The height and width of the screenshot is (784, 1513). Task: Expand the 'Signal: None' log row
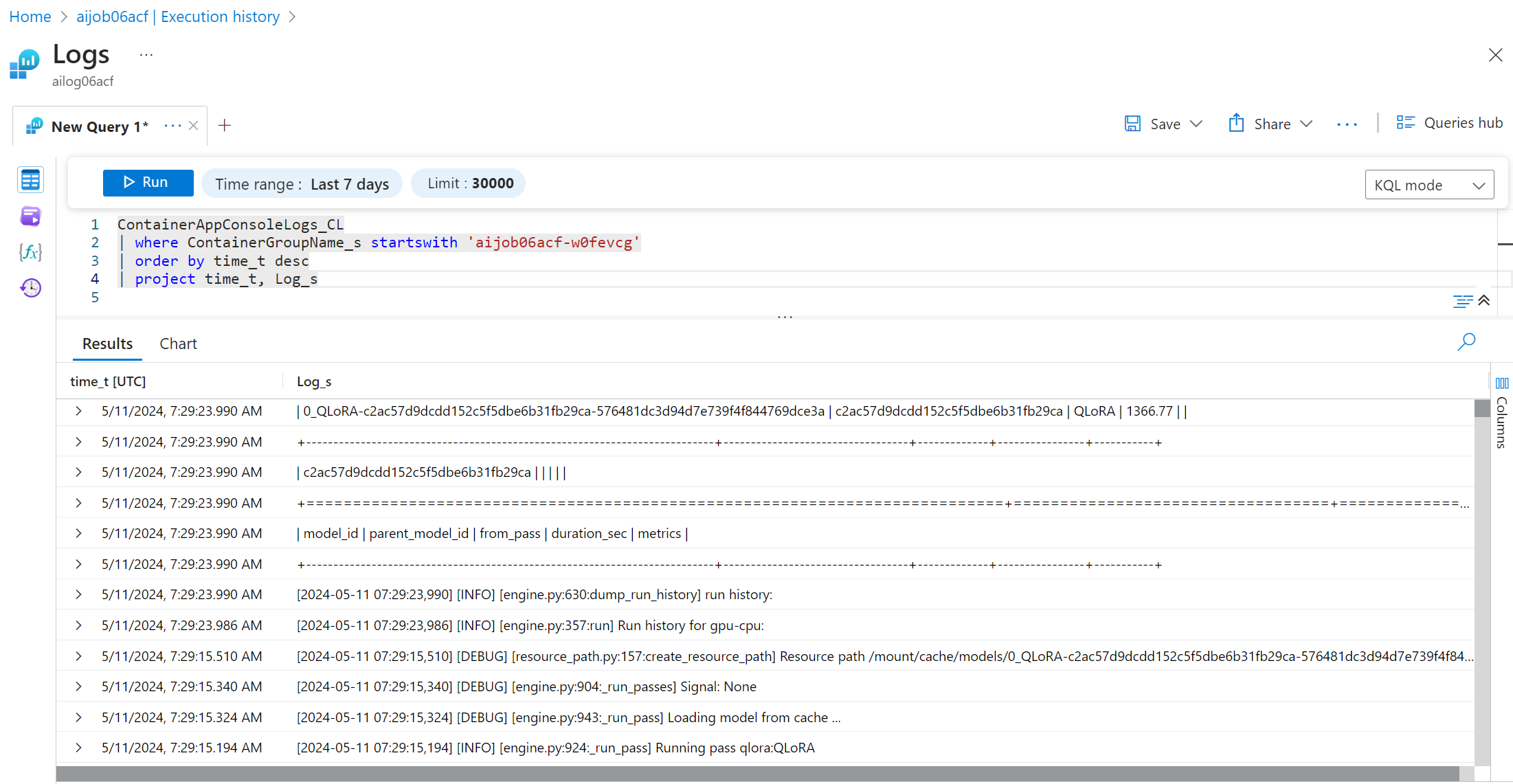click(x=78, y=686)
